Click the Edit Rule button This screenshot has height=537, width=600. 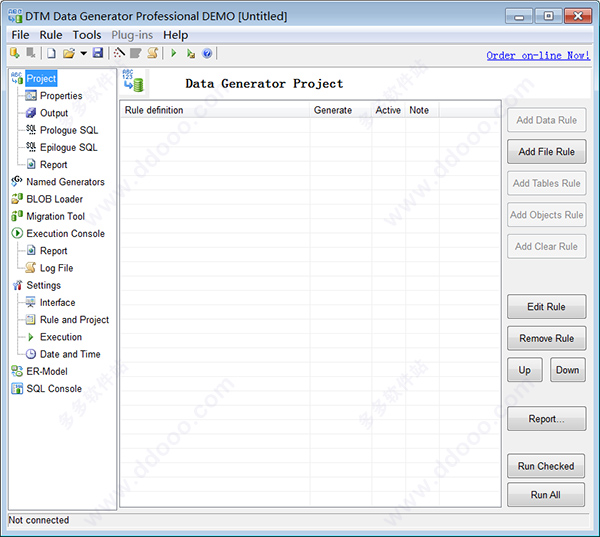click(546, 307)
